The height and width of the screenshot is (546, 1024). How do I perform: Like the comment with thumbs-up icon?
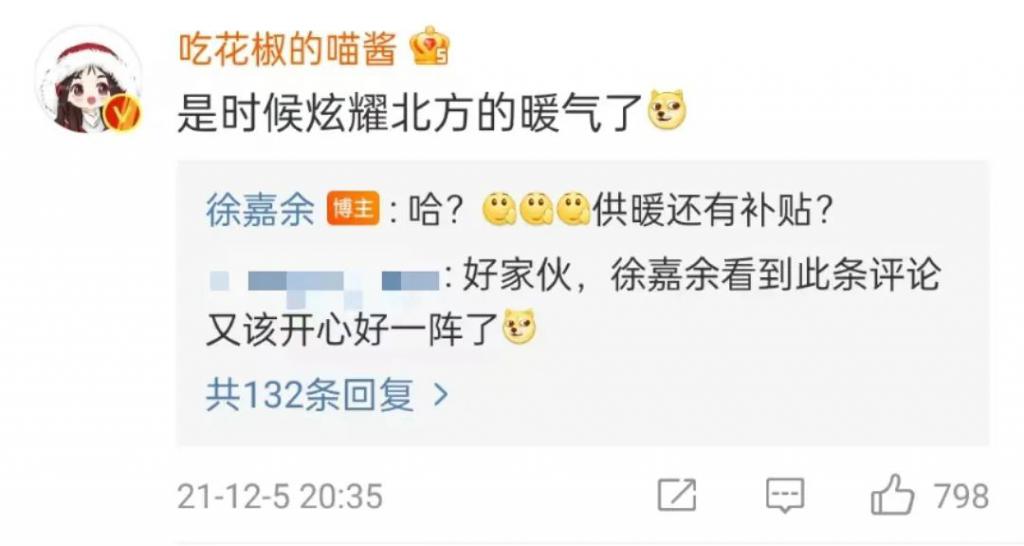click(x=891, y=494)
